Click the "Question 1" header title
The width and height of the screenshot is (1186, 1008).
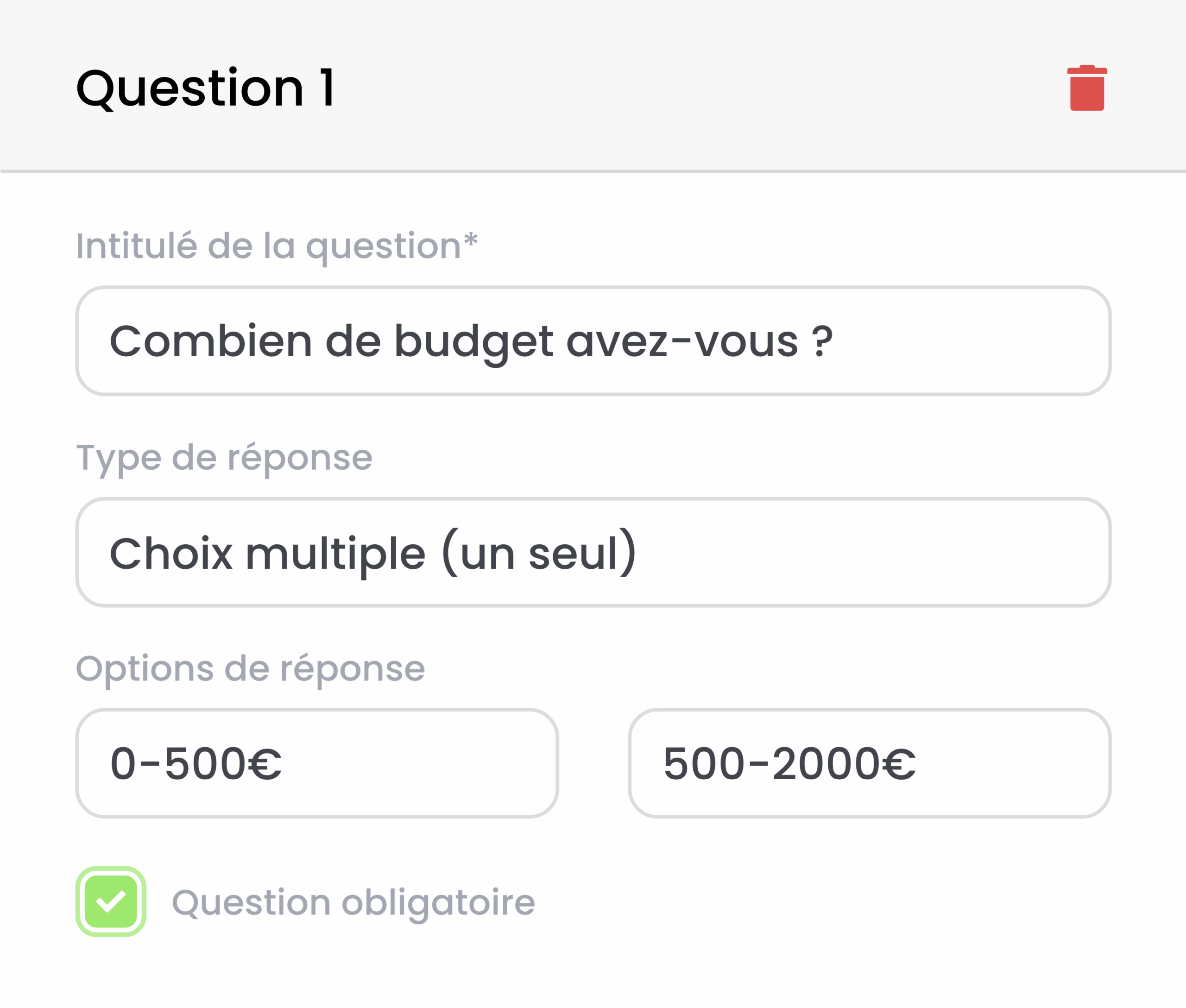coord(205,88)
